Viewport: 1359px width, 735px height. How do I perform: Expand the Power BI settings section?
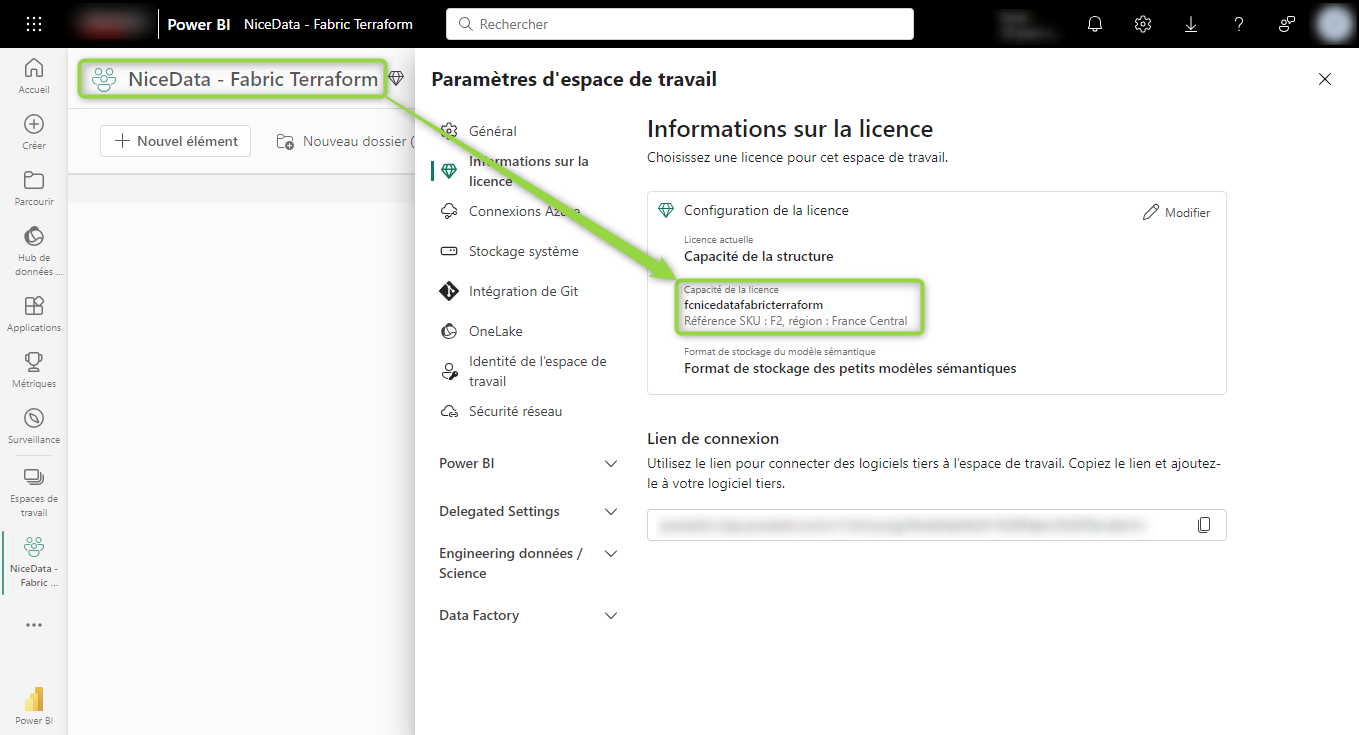(x=528, y=463)
